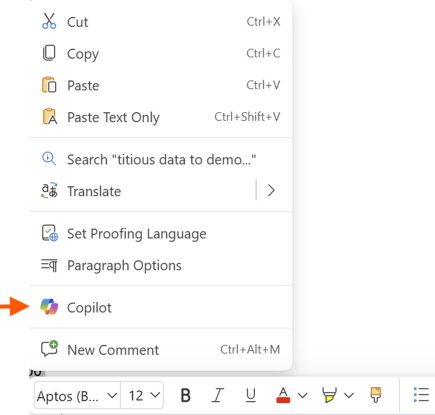Select Paste Text Only menu entry

tap(161, 117)
